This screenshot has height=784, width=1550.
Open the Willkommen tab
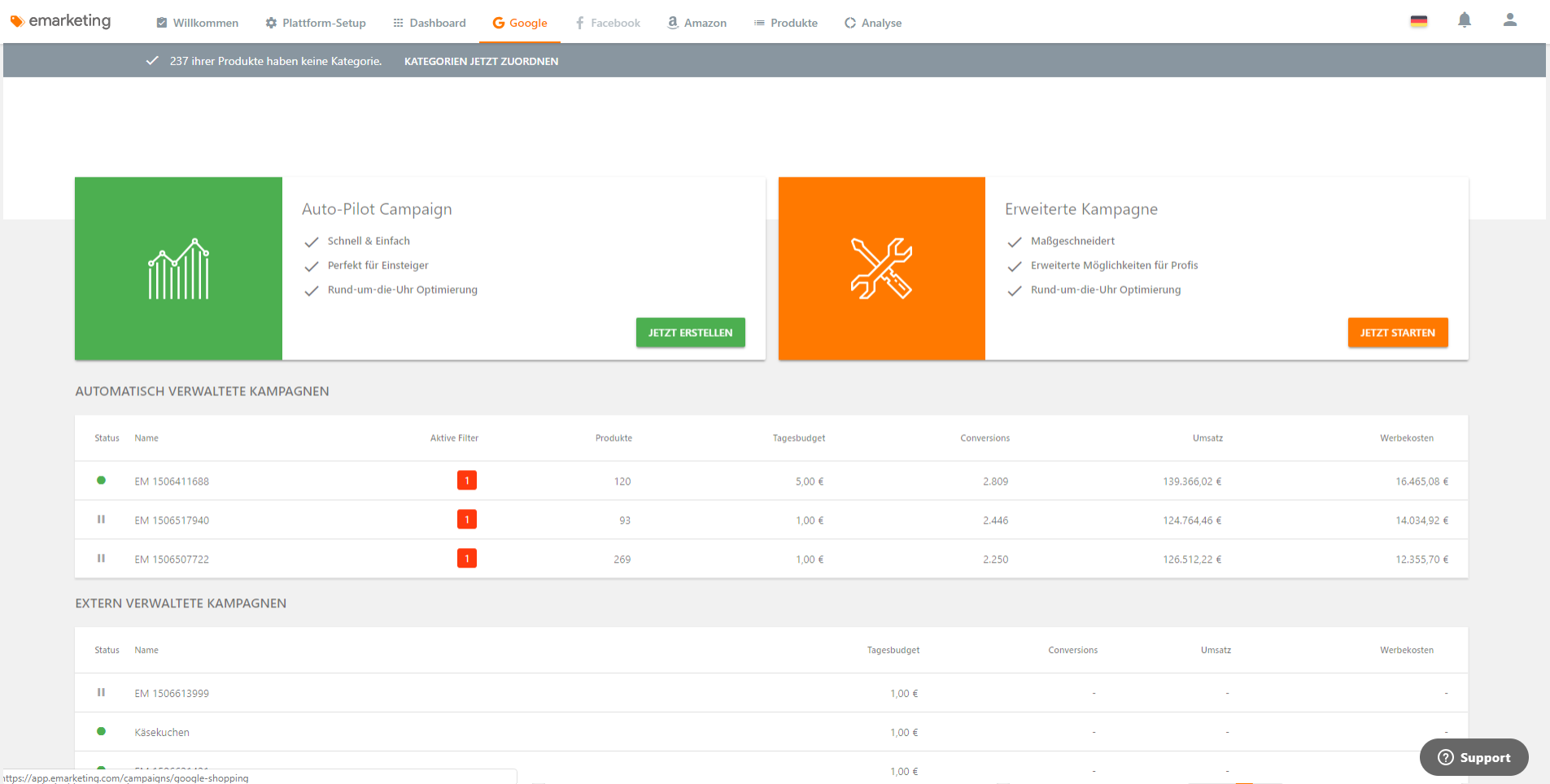click(197, 23)
